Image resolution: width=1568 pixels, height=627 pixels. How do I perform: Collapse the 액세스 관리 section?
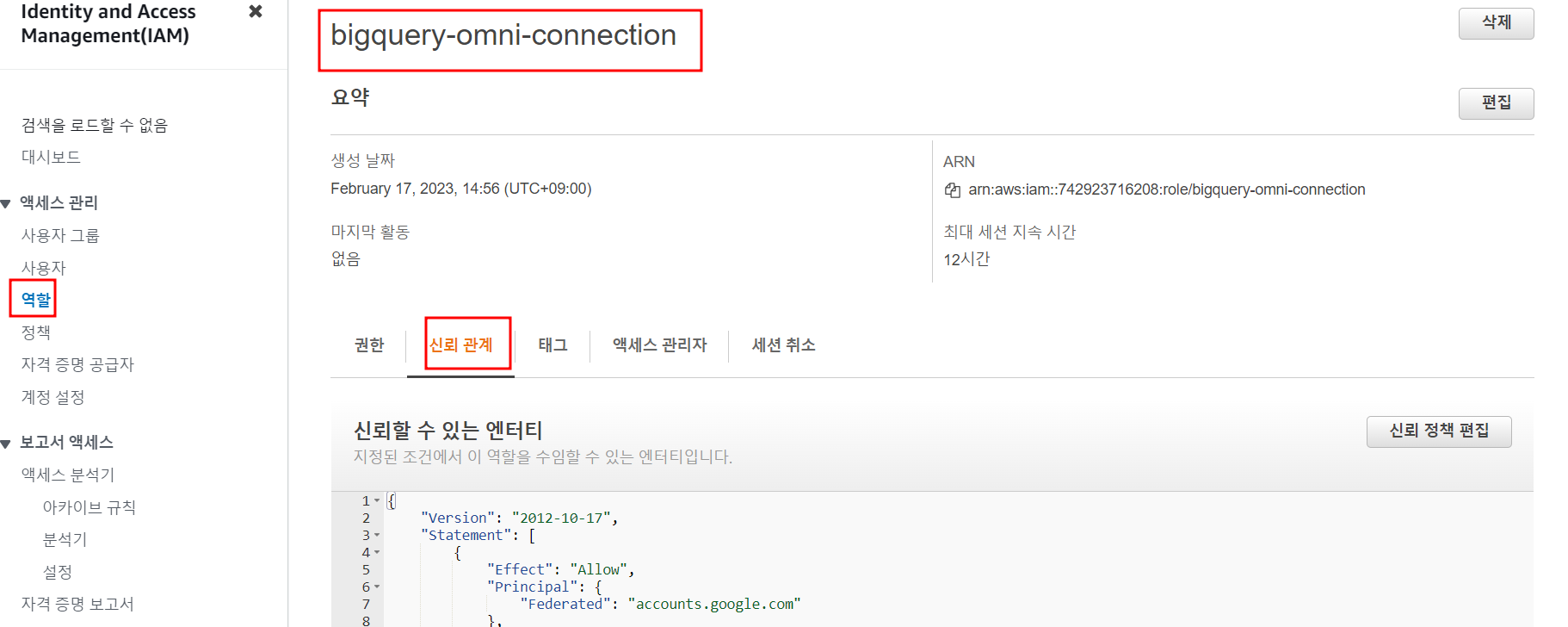(x=6, y=204)
